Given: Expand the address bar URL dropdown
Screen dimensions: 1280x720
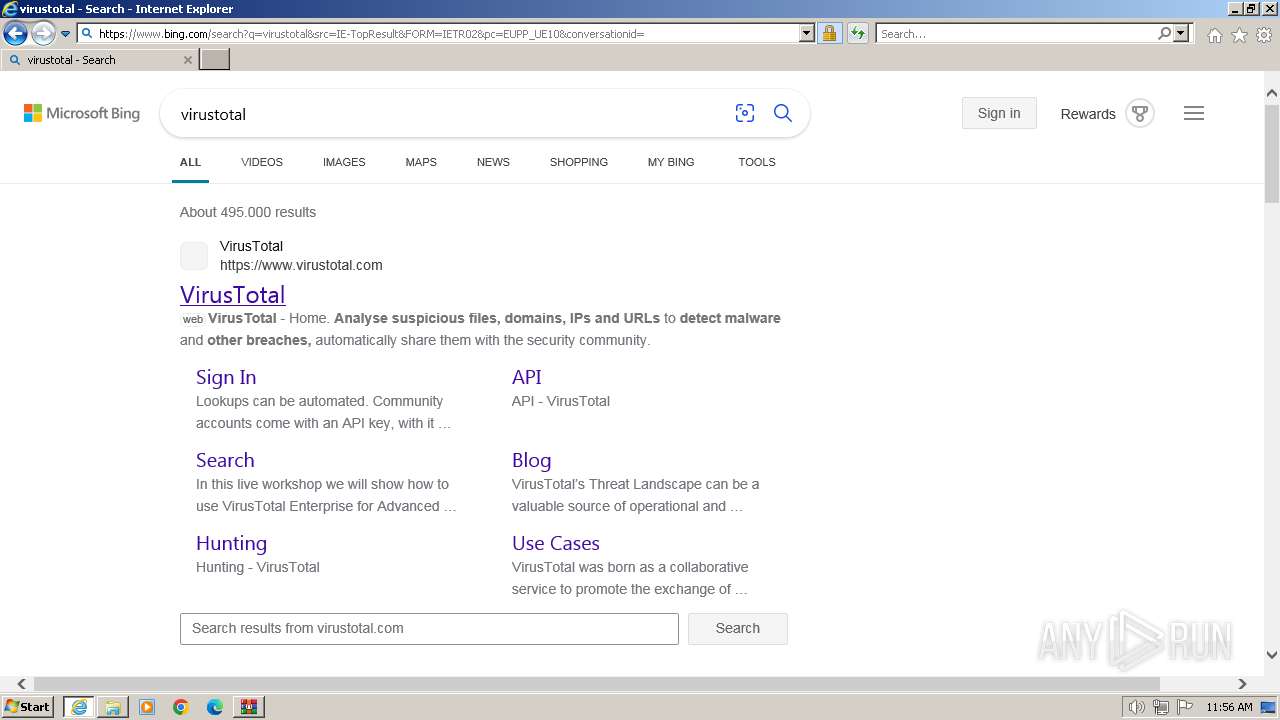Looking at the screenshot, I should (807, 33).
